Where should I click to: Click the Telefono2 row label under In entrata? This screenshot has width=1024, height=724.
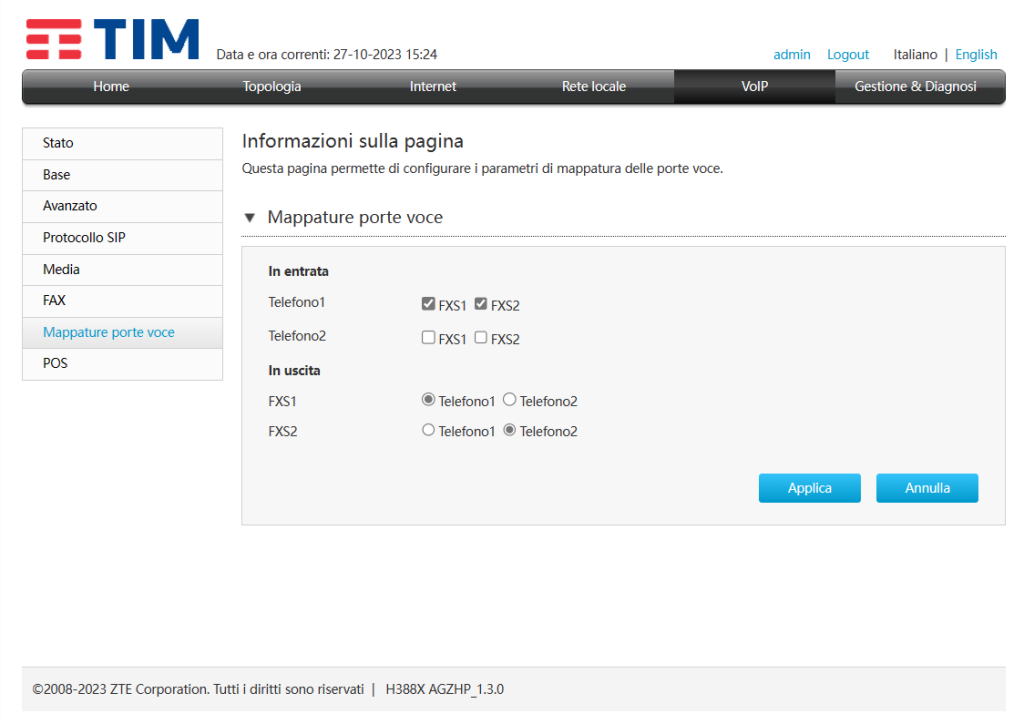(x=297, y=336)
